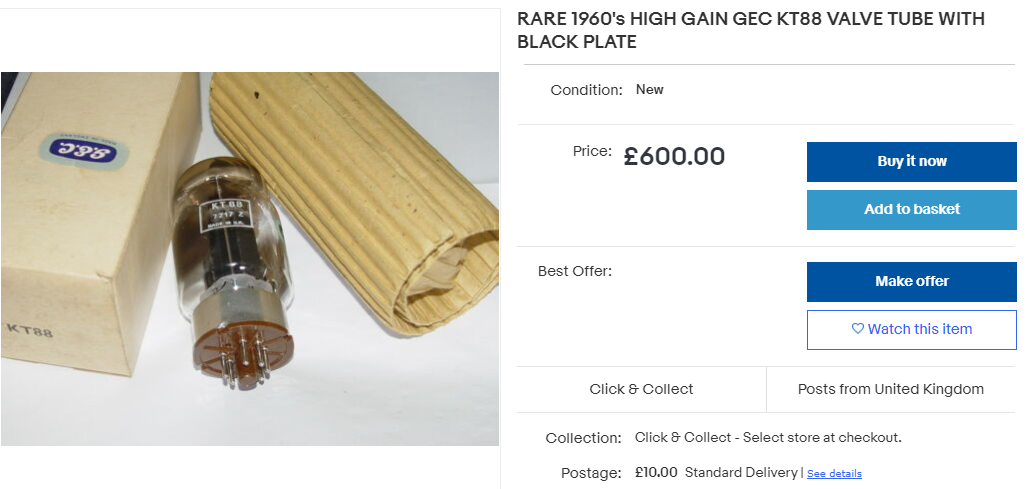Click the Best Offer label
Viewport: 1031px width, 489px height.
(x=575, y=271)
